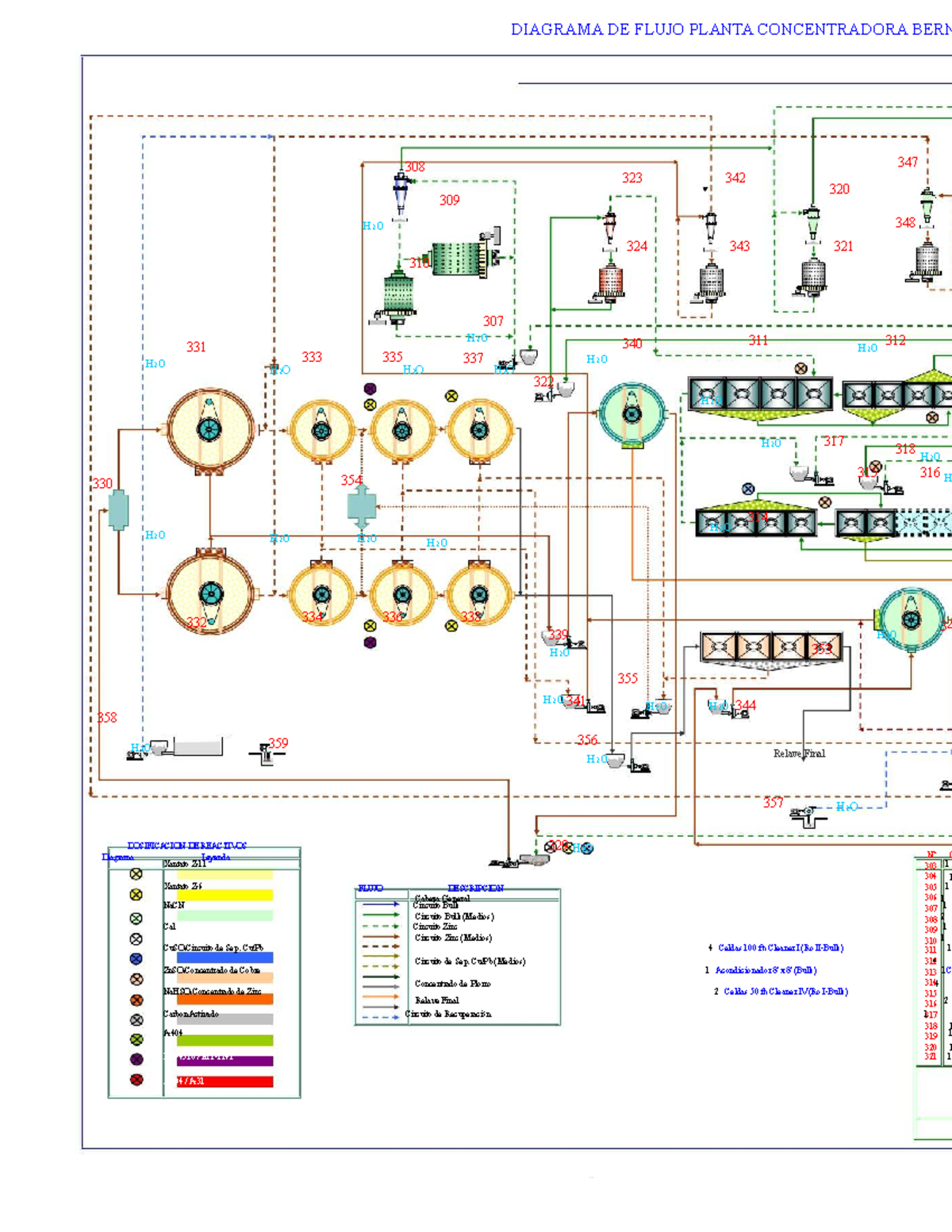Screen dimensions: 952x1232
Task: Click the large conditioning tank labeled 332
Action: (x=210, y=593)
